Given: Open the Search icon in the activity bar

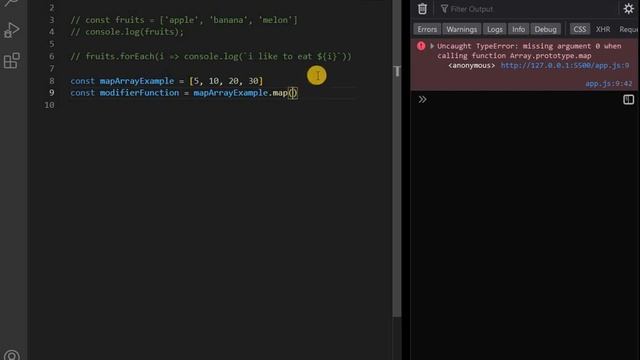Looking at the screenshot, I should point(11,3).
